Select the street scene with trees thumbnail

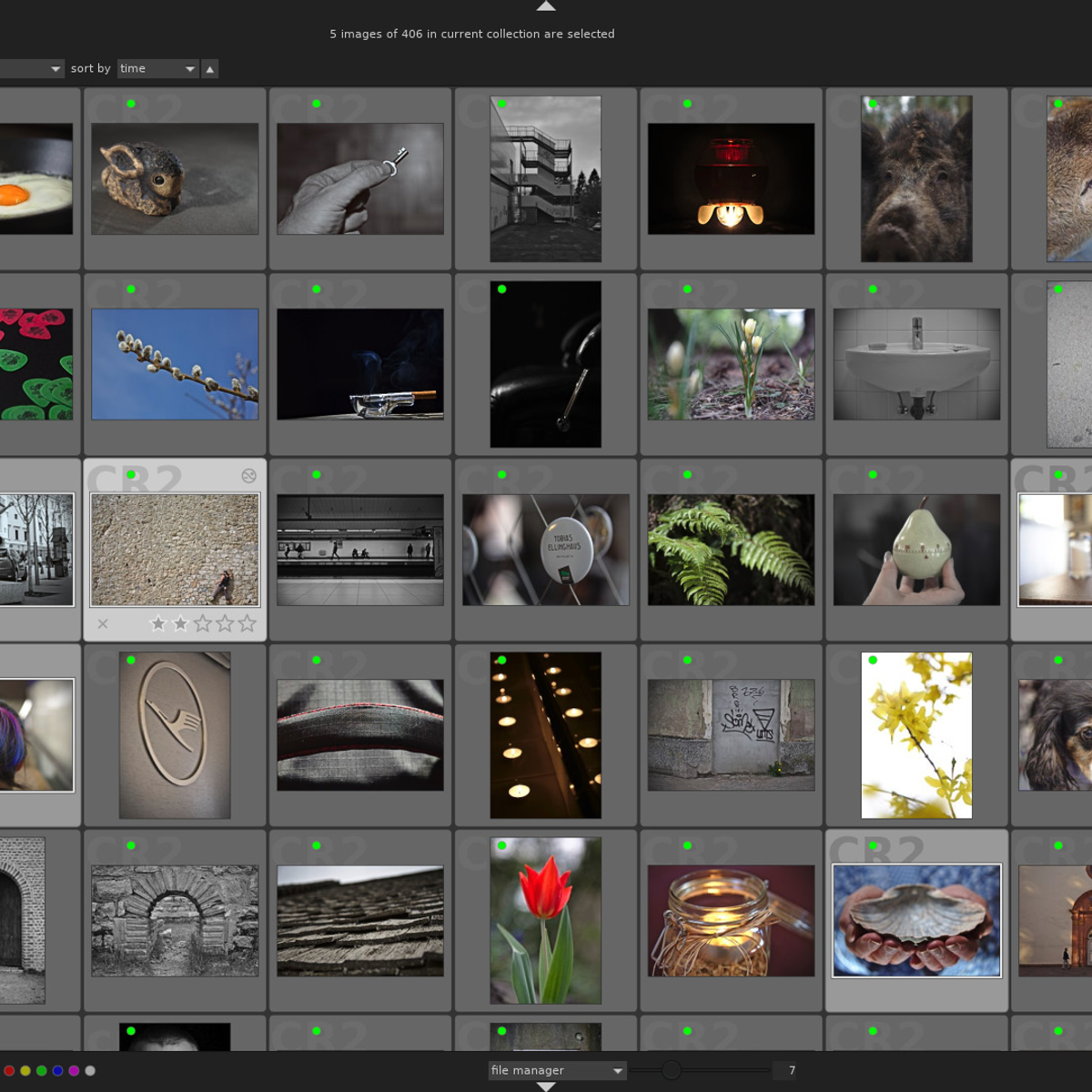(x=36, y=550)
